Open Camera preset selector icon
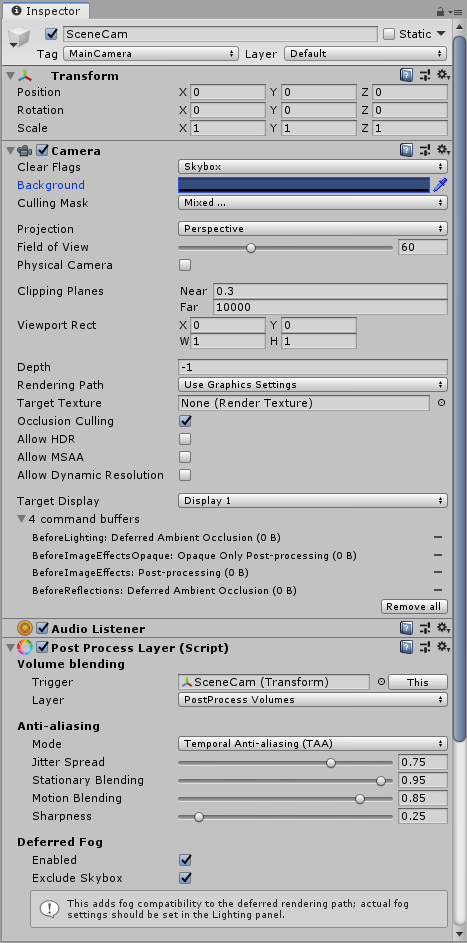467x943 pixels. 425,150
